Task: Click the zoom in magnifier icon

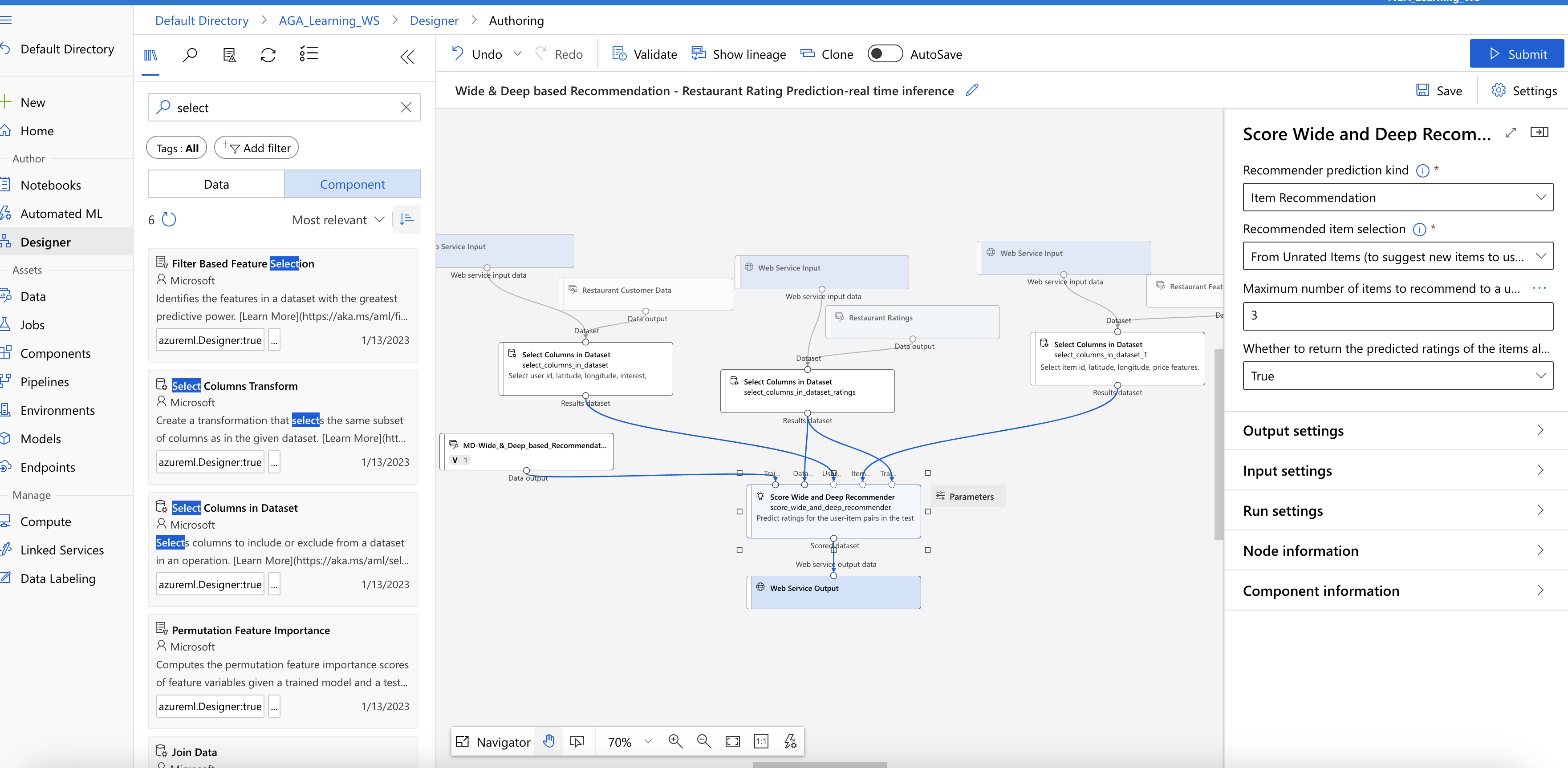Action: click(674, 740)
